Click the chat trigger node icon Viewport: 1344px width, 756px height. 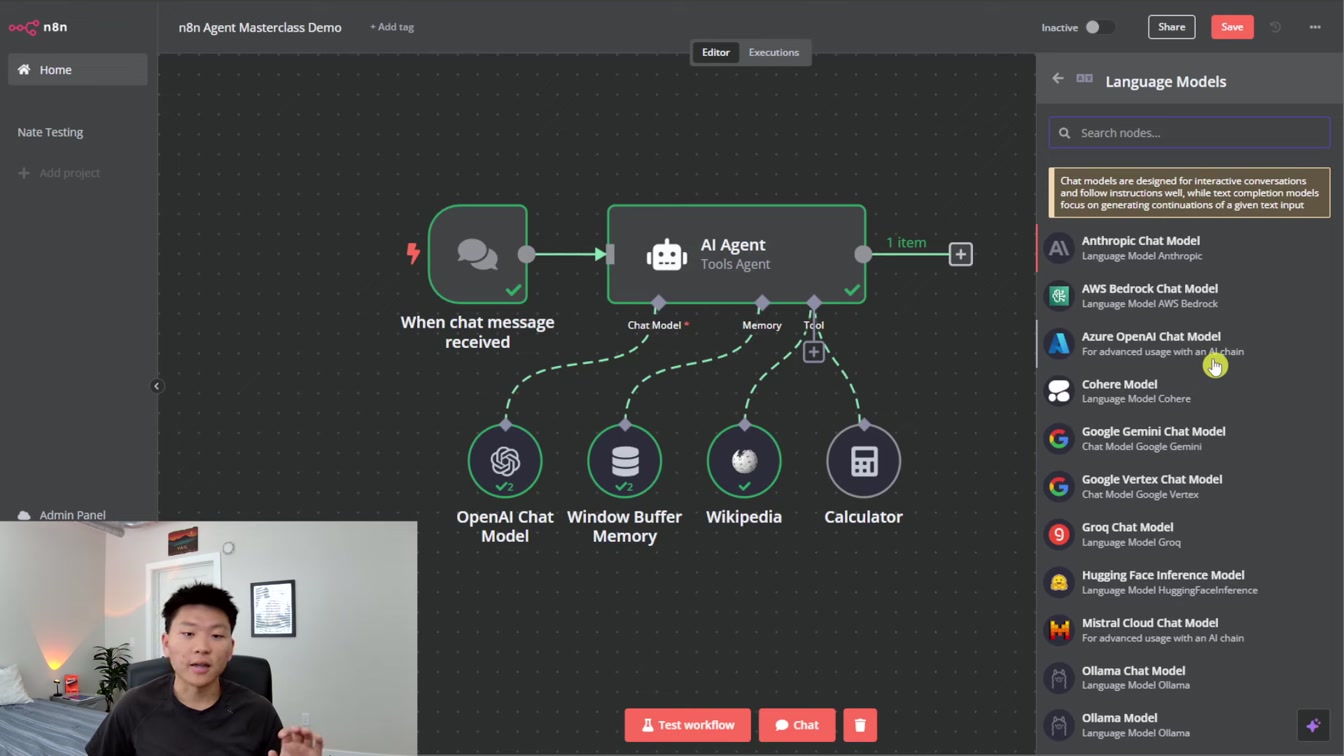tap(478, 254)
